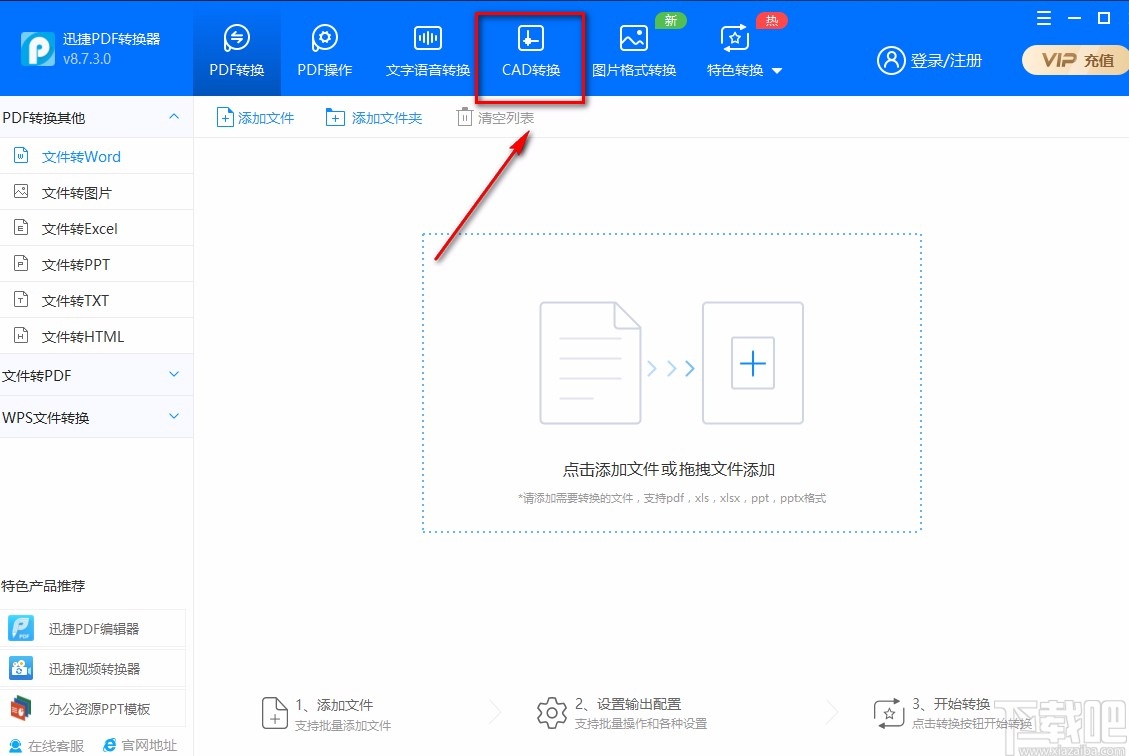Switch to the CAD转换 tab
The image size is (1129, 756).
530,50
